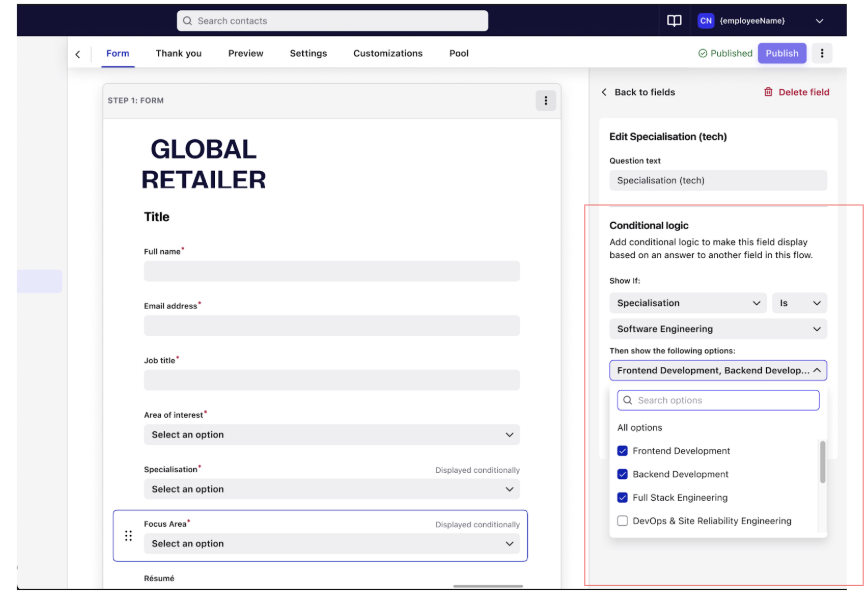Click the Email address input field
Image resolution: width=868 pixels, height=595 pixels.
click(332, 325)
